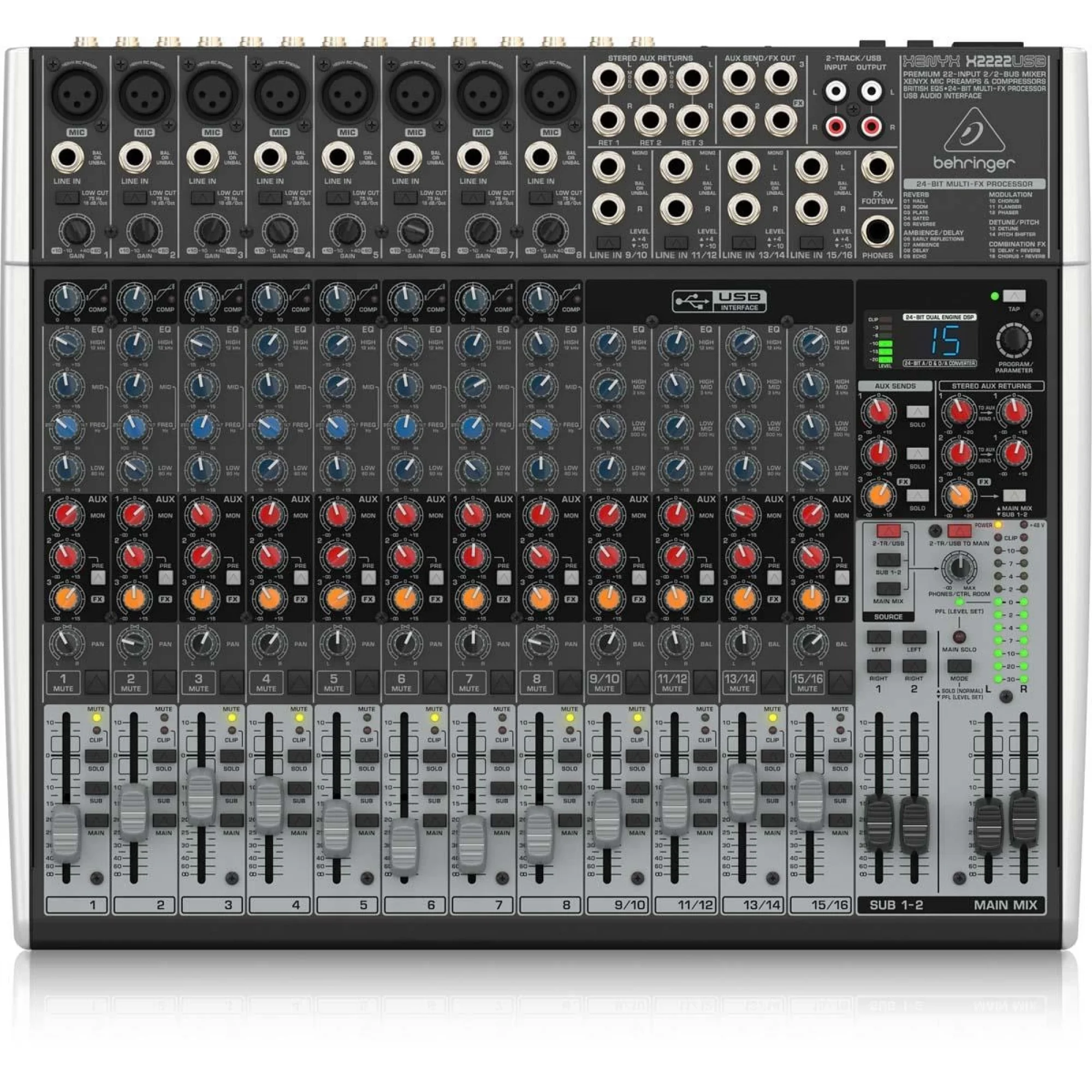Click LINE IN 9/10 left (mono) jack
This screenshot has height=1092, width=1092.
click(x=608, y=167)
